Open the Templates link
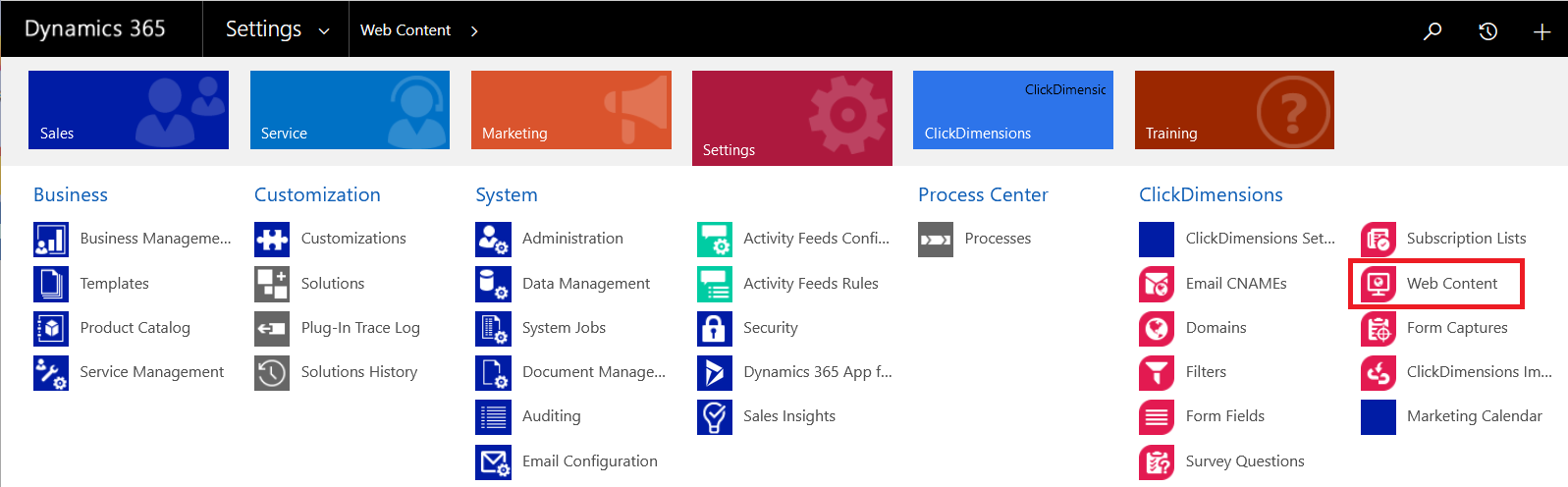Viewport: 1568px width, 487px height. tap(114, 284)
